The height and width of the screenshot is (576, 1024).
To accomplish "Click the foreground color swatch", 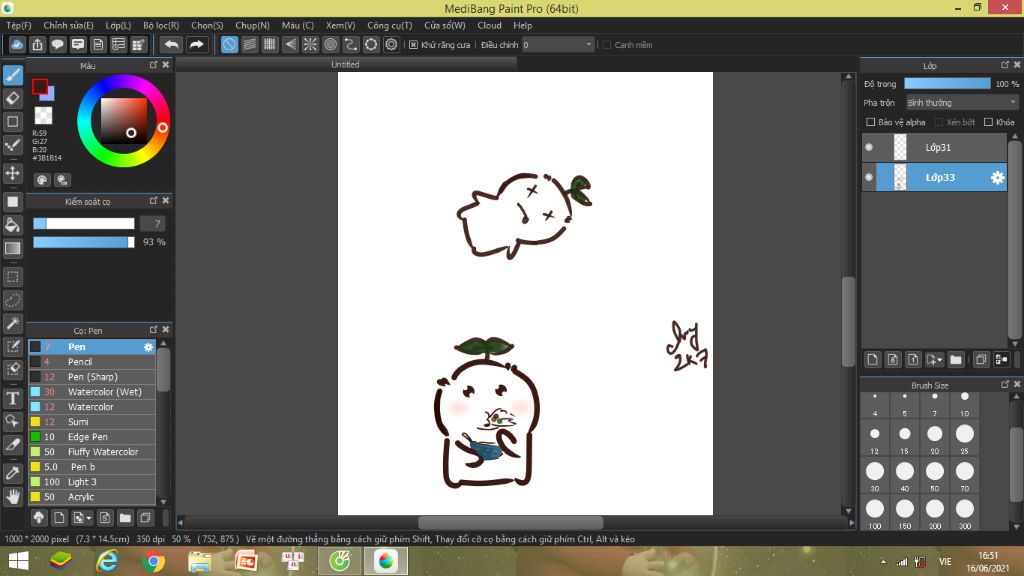I will click(x=40, y=86).
